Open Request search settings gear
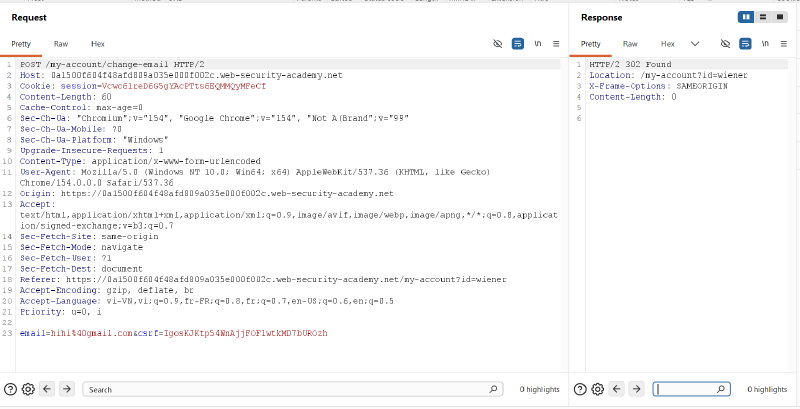Viewport: 800px width, 409px height. [x=28, y=390]
